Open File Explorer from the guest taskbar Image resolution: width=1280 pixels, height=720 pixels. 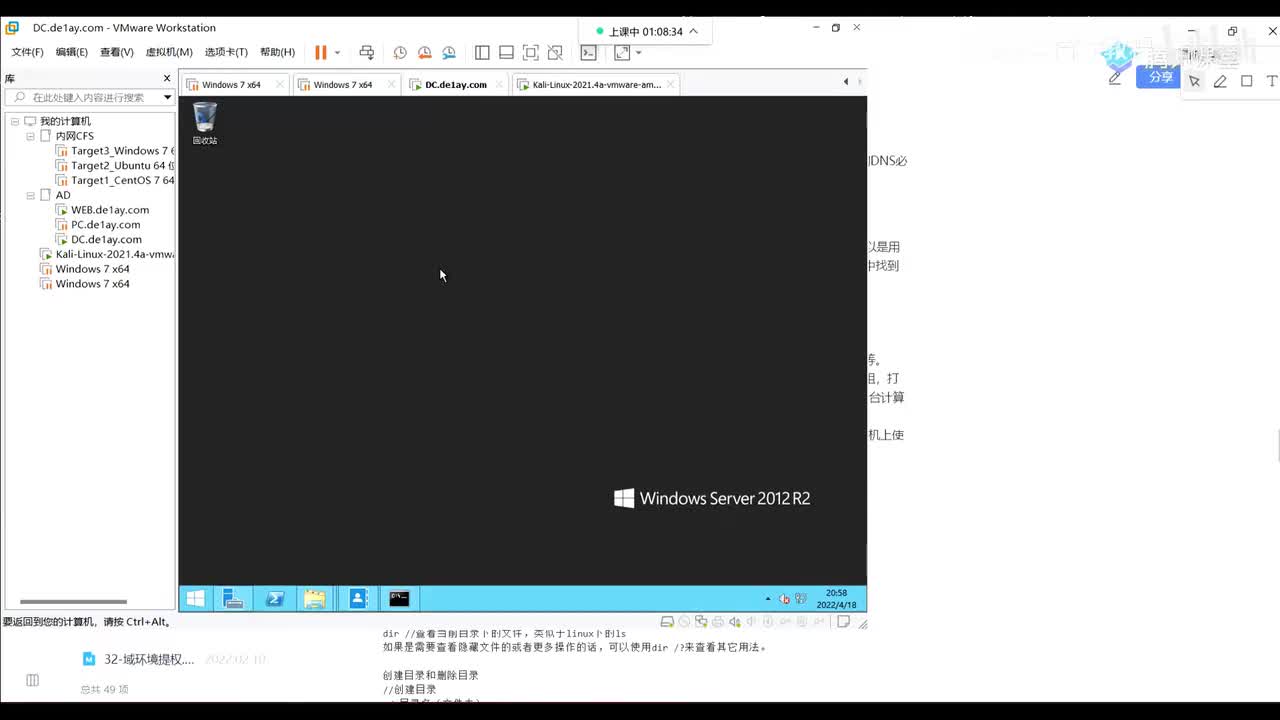[315, 599]
